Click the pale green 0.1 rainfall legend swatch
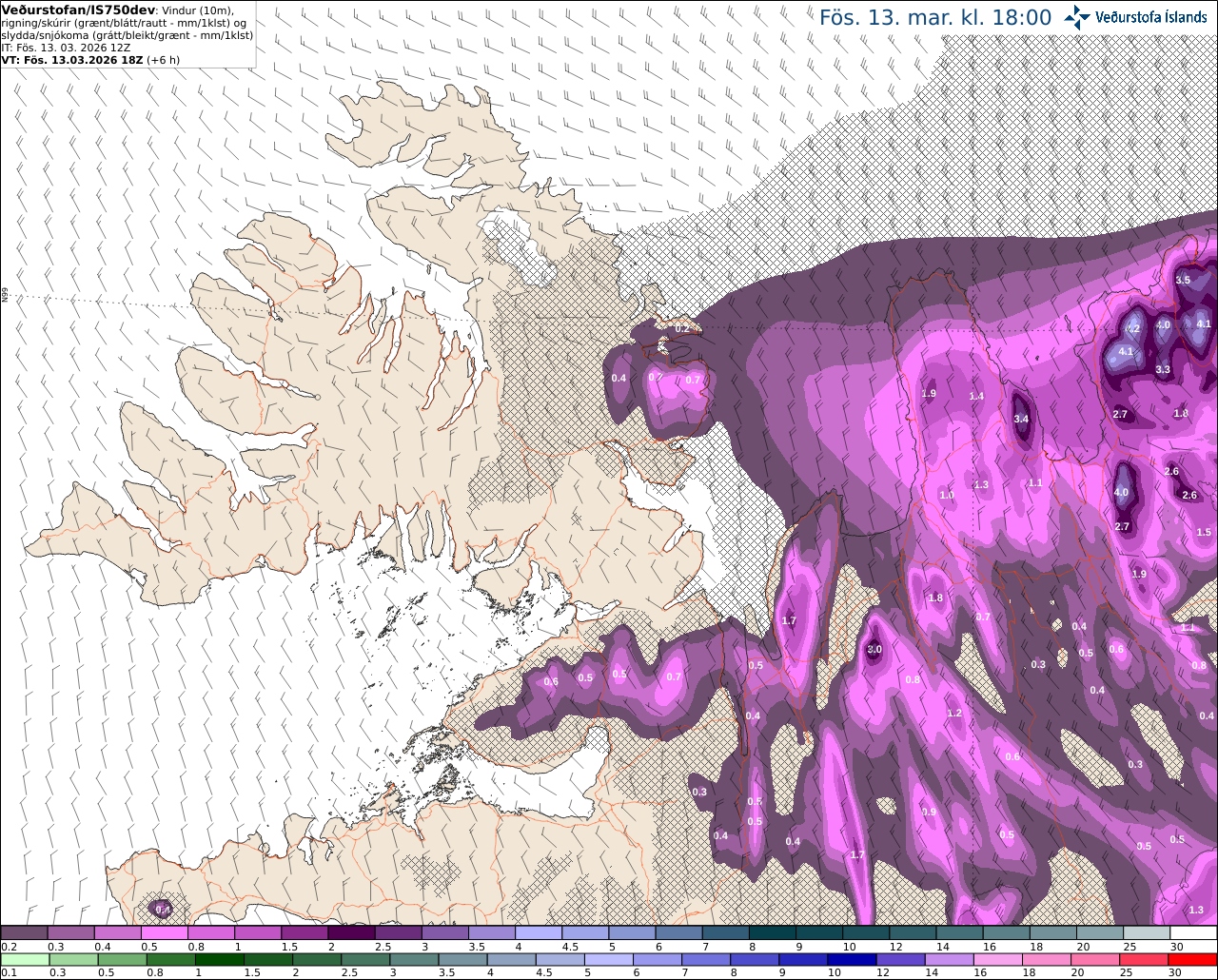This screenshot has height=980, width=1218. (x=25, y=959)
